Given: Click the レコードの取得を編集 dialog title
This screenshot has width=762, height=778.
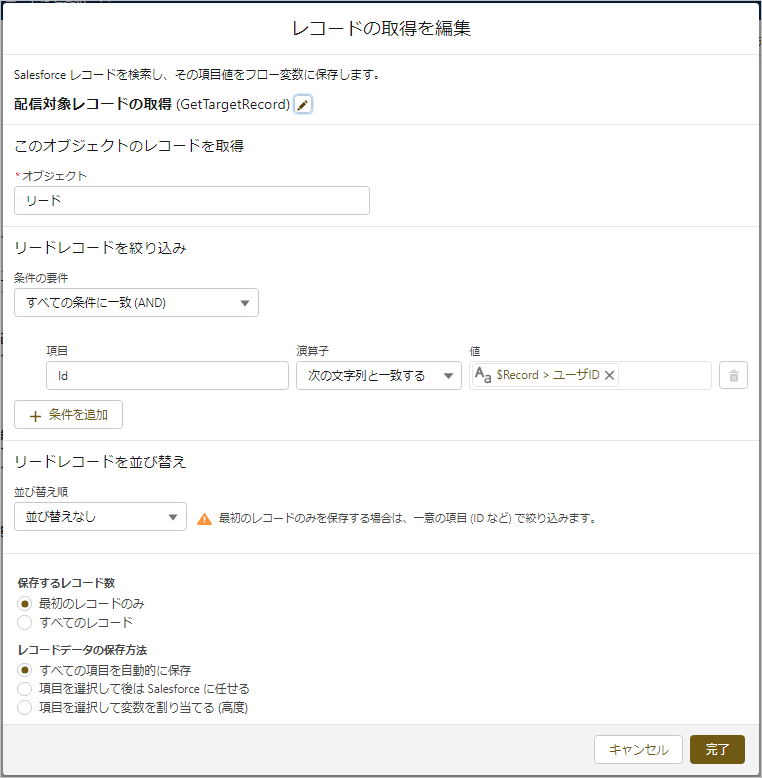Looking at the screenshot, I should coord(381,28).
